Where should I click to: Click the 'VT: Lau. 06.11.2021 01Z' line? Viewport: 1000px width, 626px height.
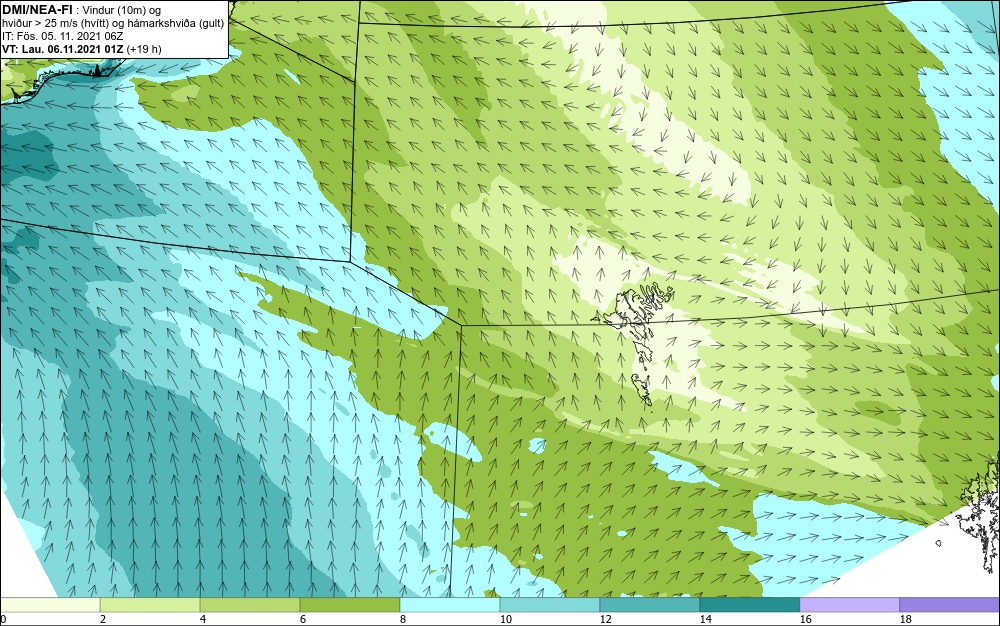[x=82, y=49]
